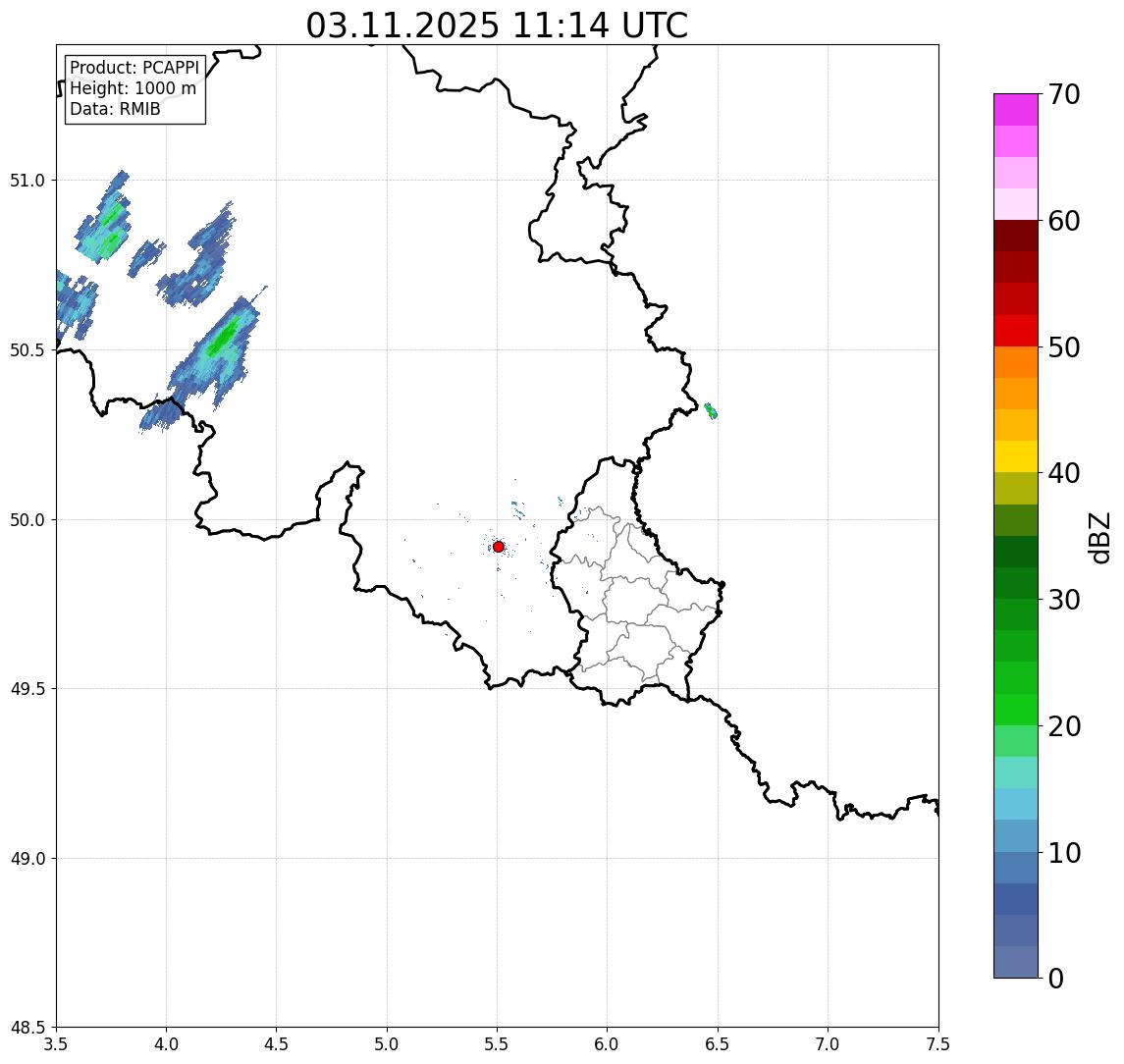The height and width of the screenshot is (1064, 1124).
Task: Click the longitude axis label 4.0
Action: click(x=166, y=1044)
